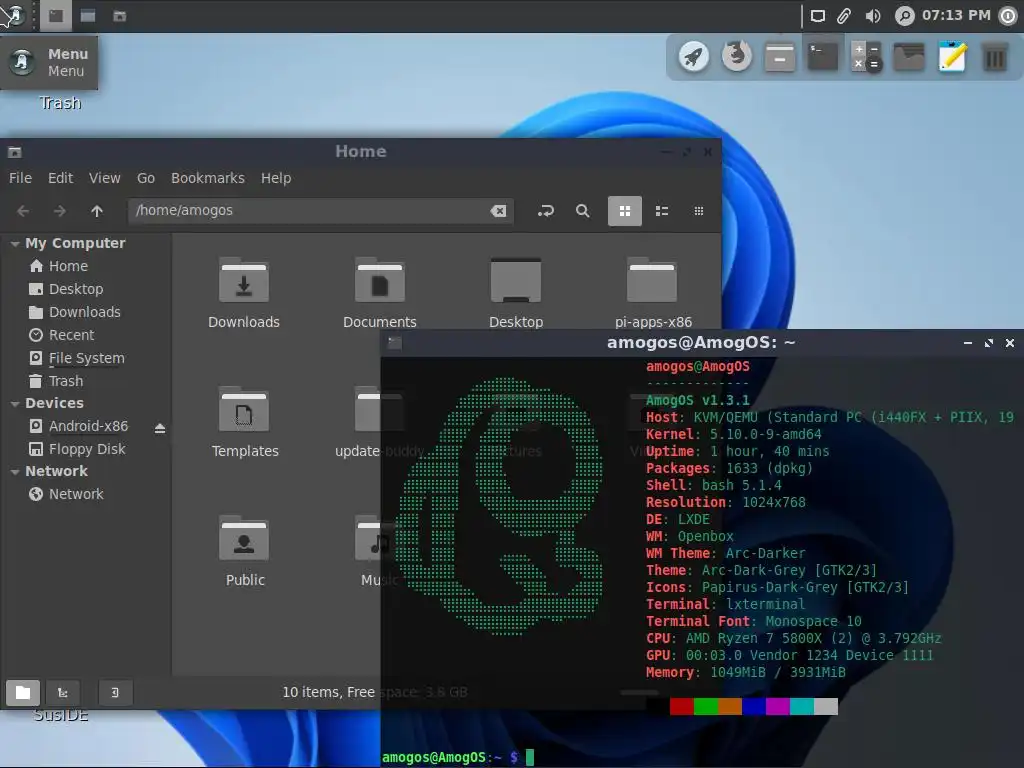Show places in the sidebar via status bar

pos(23,692)
